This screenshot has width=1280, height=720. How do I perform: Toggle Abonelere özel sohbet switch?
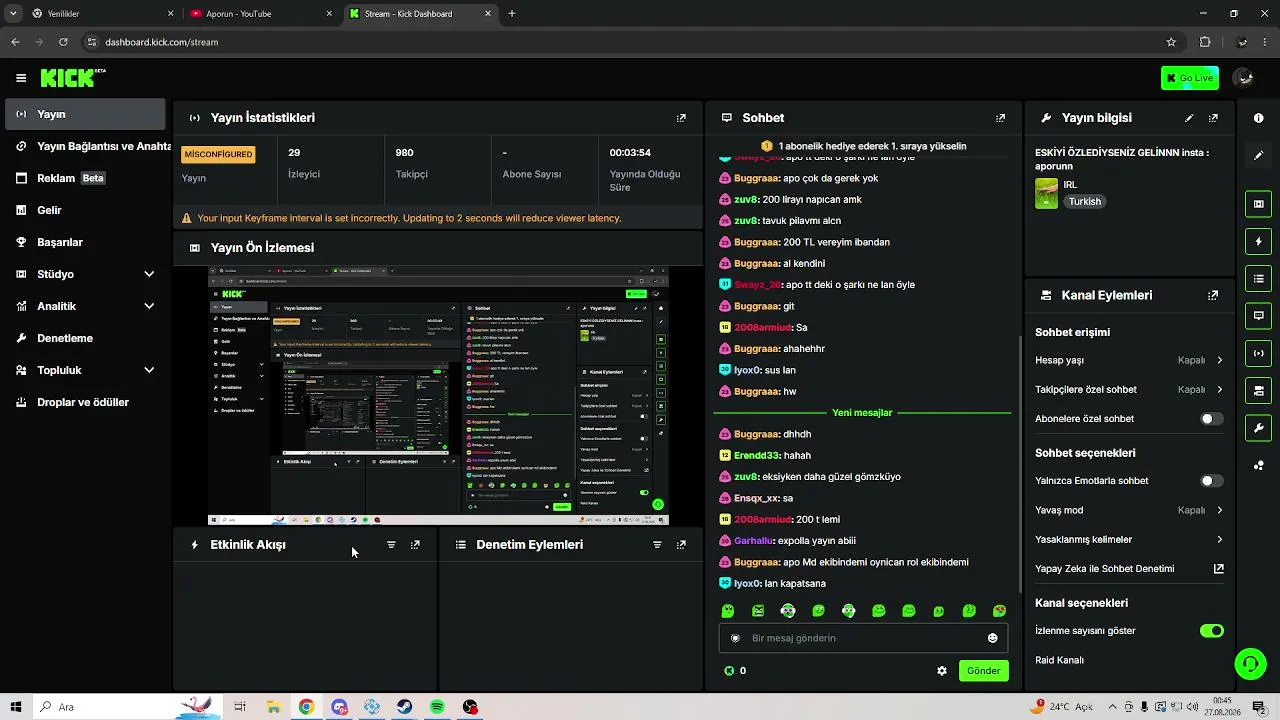[x=1211, y=419]
